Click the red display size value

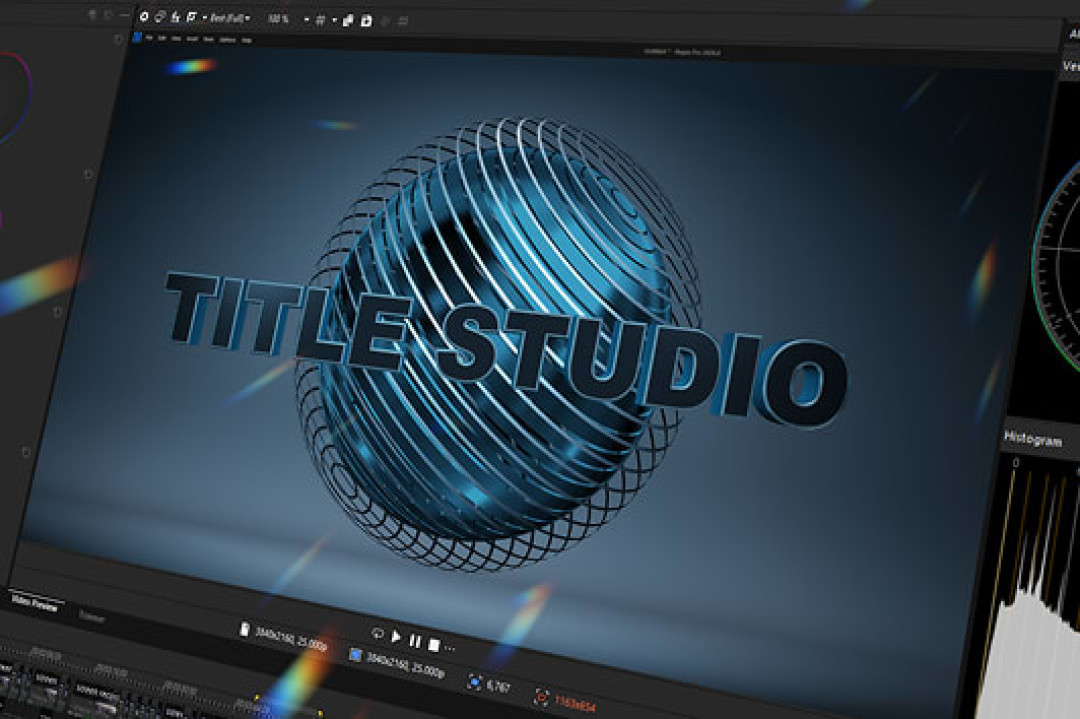tap(575, 703)
